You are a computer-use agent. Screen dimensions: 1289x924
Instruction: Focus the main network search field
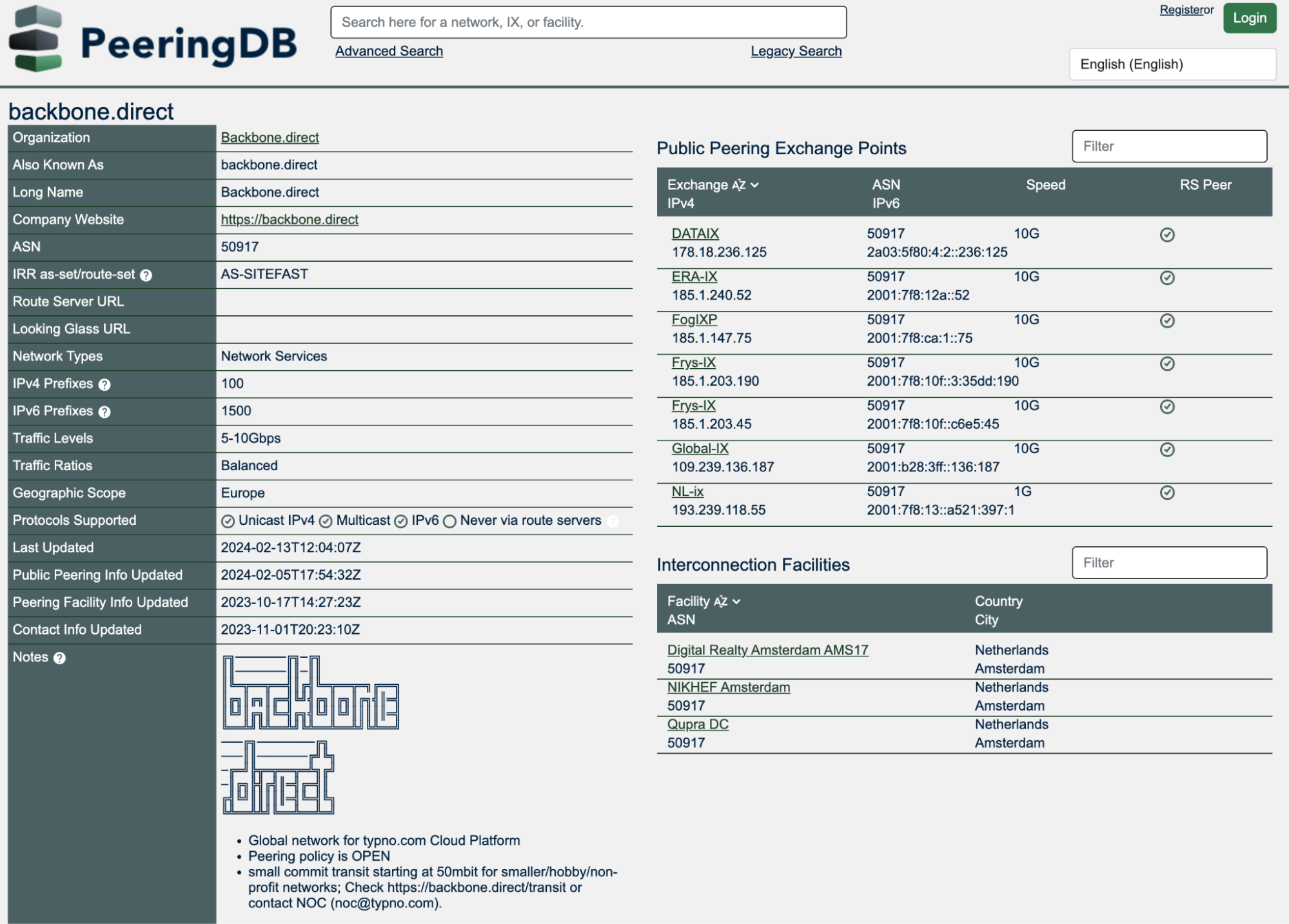pos(588,22)
